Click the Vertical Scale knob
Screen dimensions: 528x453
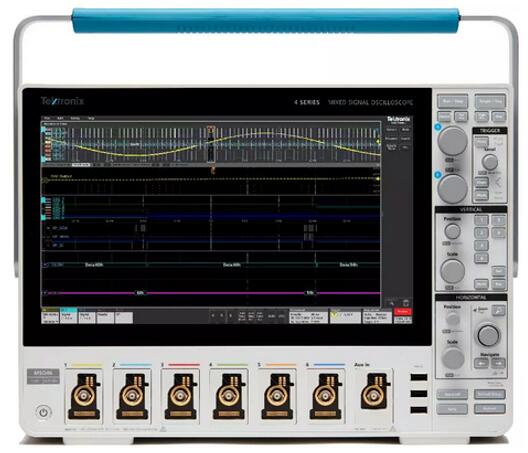pyautogui.click(x=453, y=270)
